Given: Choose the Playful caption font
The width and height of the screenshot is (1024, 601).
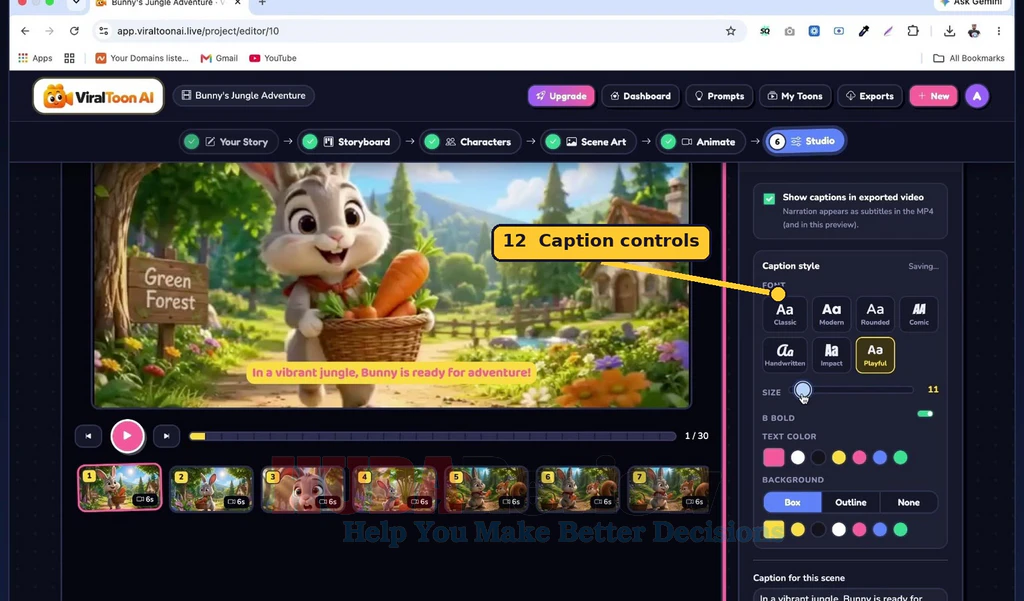Looking at the screenshot, I should [875, 355].
